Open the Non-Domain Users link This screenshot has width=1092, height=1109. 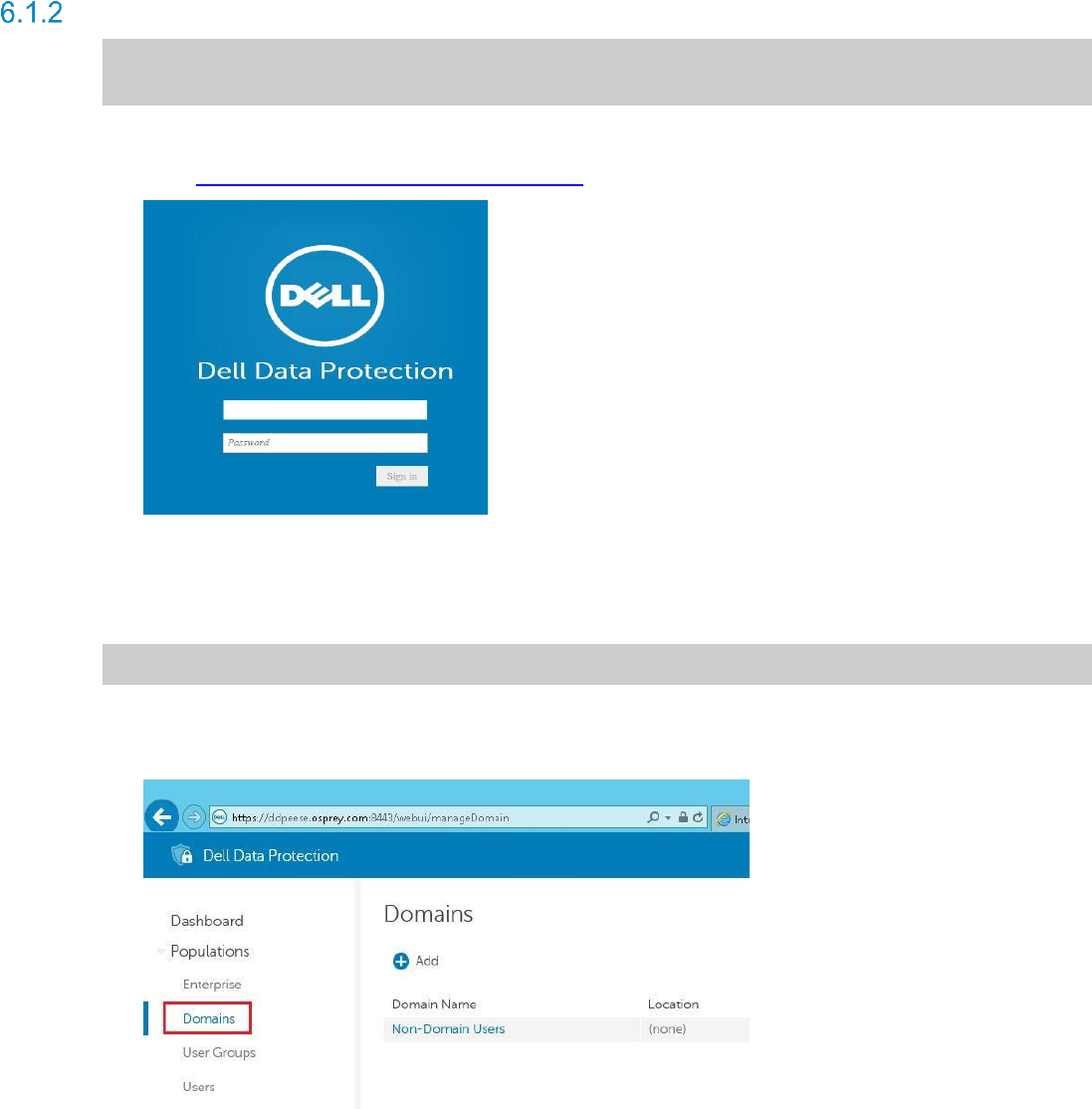[448, 1028]
